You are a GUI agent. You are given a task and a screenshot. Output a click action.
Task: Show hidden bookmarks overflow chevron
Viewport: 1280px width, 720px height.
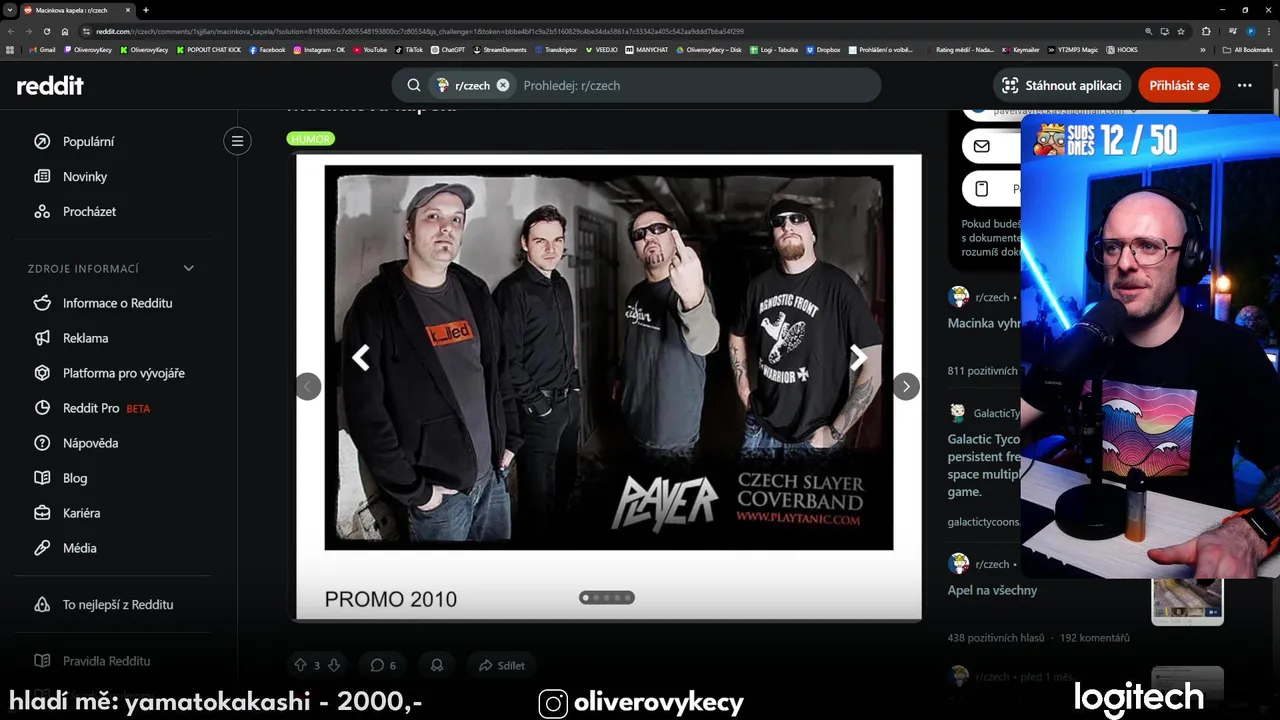1203,49
